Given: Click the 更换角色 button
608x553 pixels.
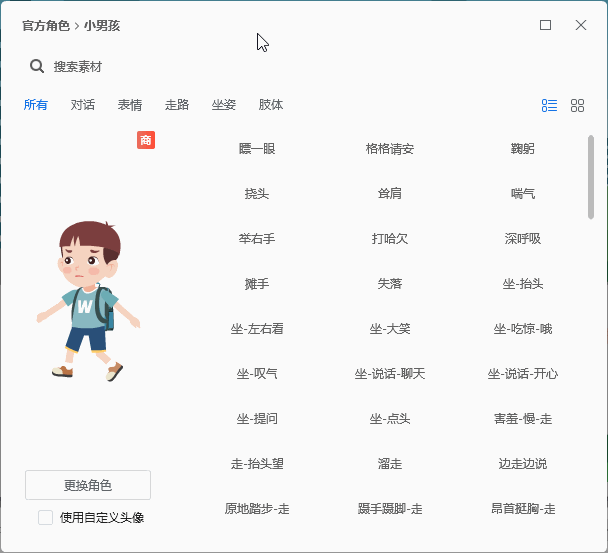Looking at the screenshot, I should click(88, 485).
